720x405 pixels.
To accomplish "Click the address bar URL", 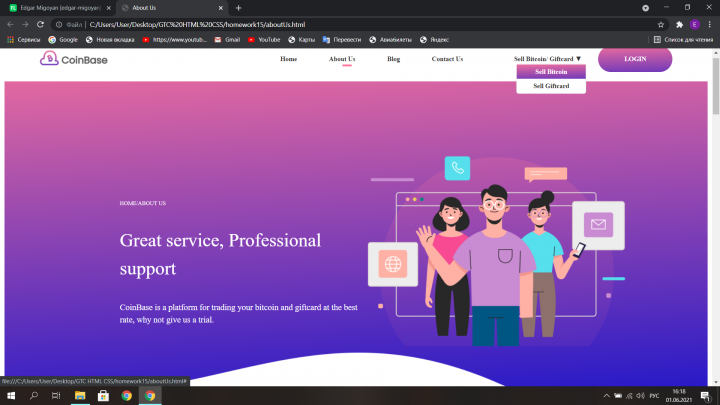I will (x=197, y=25).
